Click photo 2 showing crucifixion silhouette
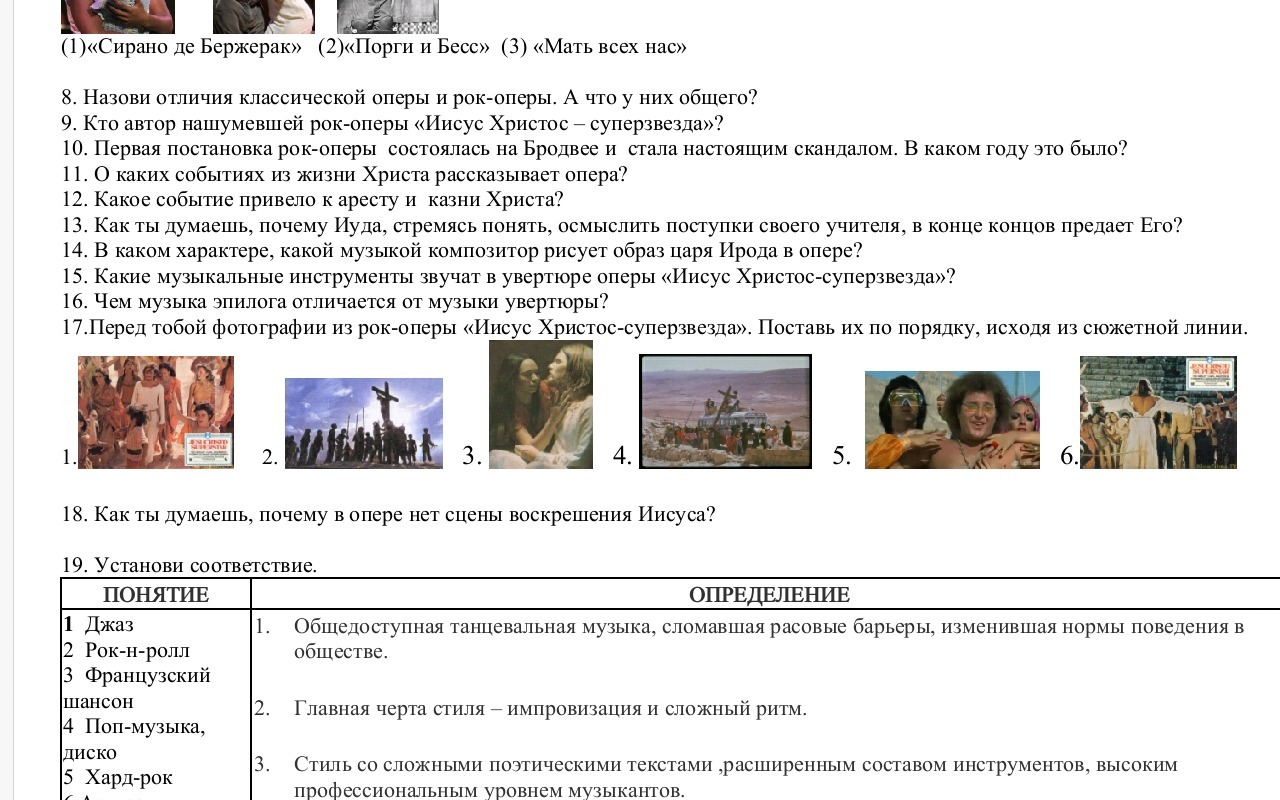 (364, 423)
